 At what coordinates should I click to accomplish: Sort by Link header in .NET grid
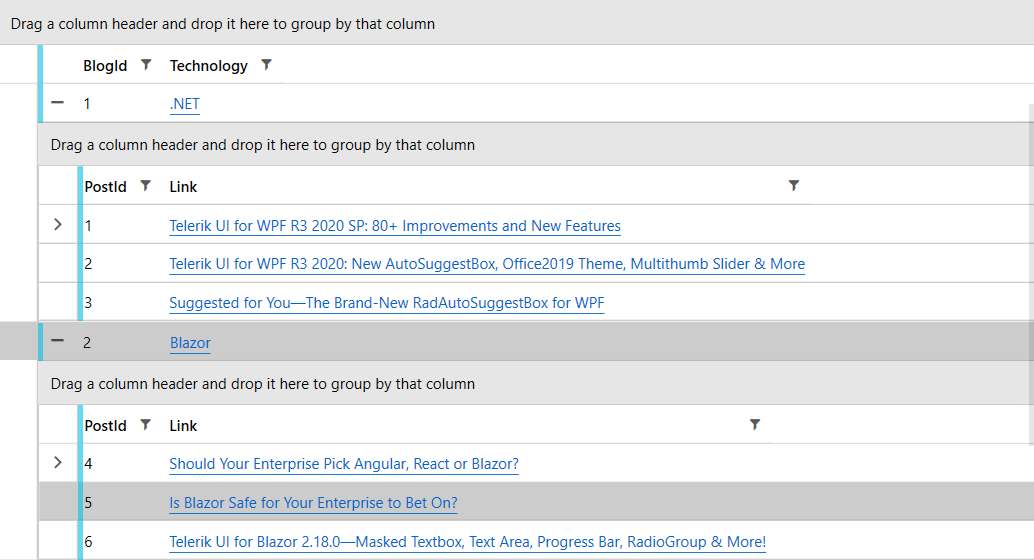[x=183, y=187]
